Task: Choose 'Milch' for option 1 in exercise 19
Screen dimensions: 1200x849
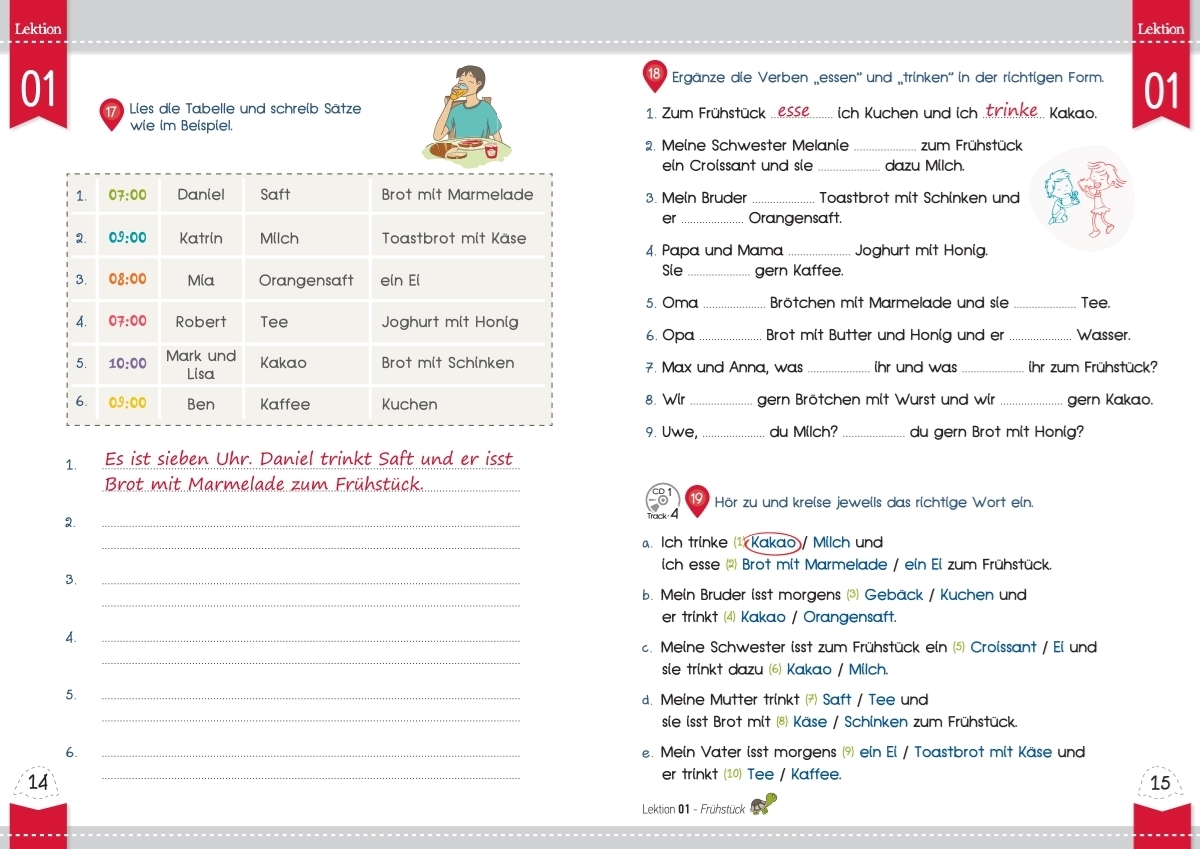Action: tap(831, 543)
